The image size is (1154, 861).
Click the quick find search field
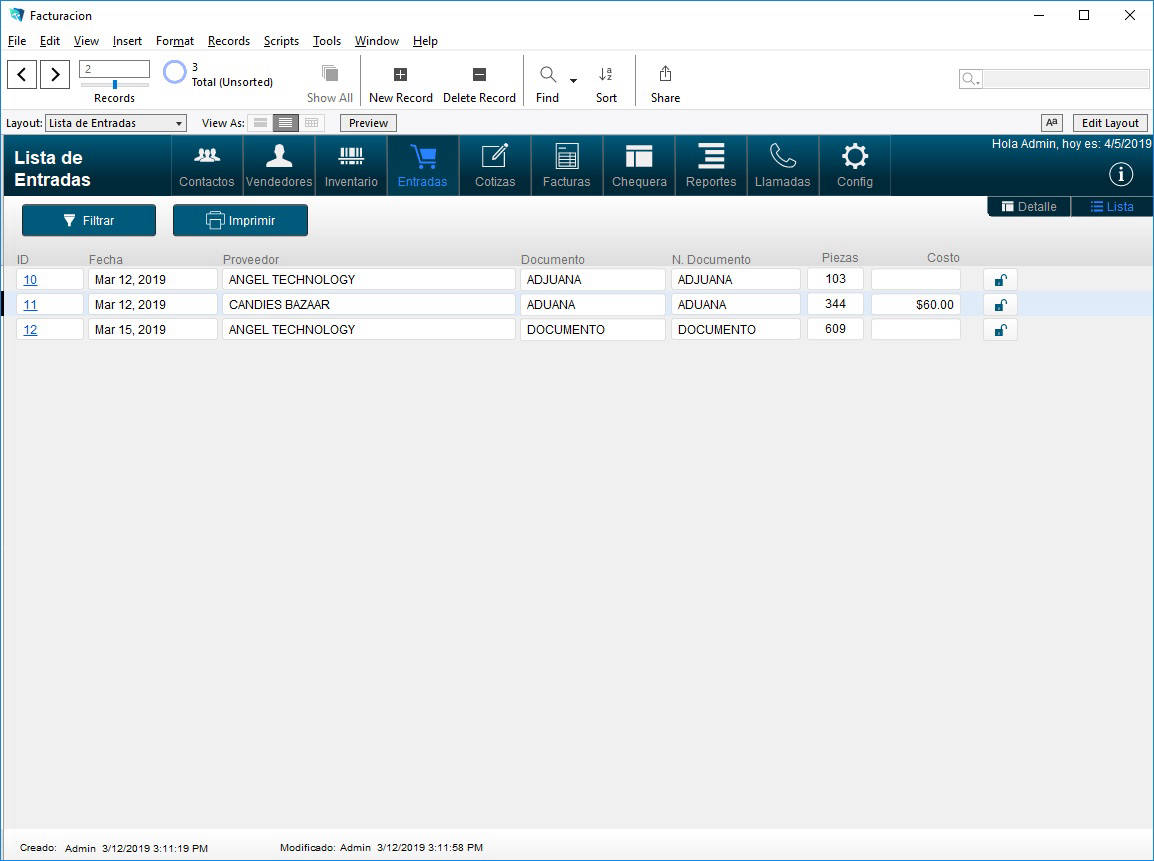pyautogui.click(x=1066, y=79)
